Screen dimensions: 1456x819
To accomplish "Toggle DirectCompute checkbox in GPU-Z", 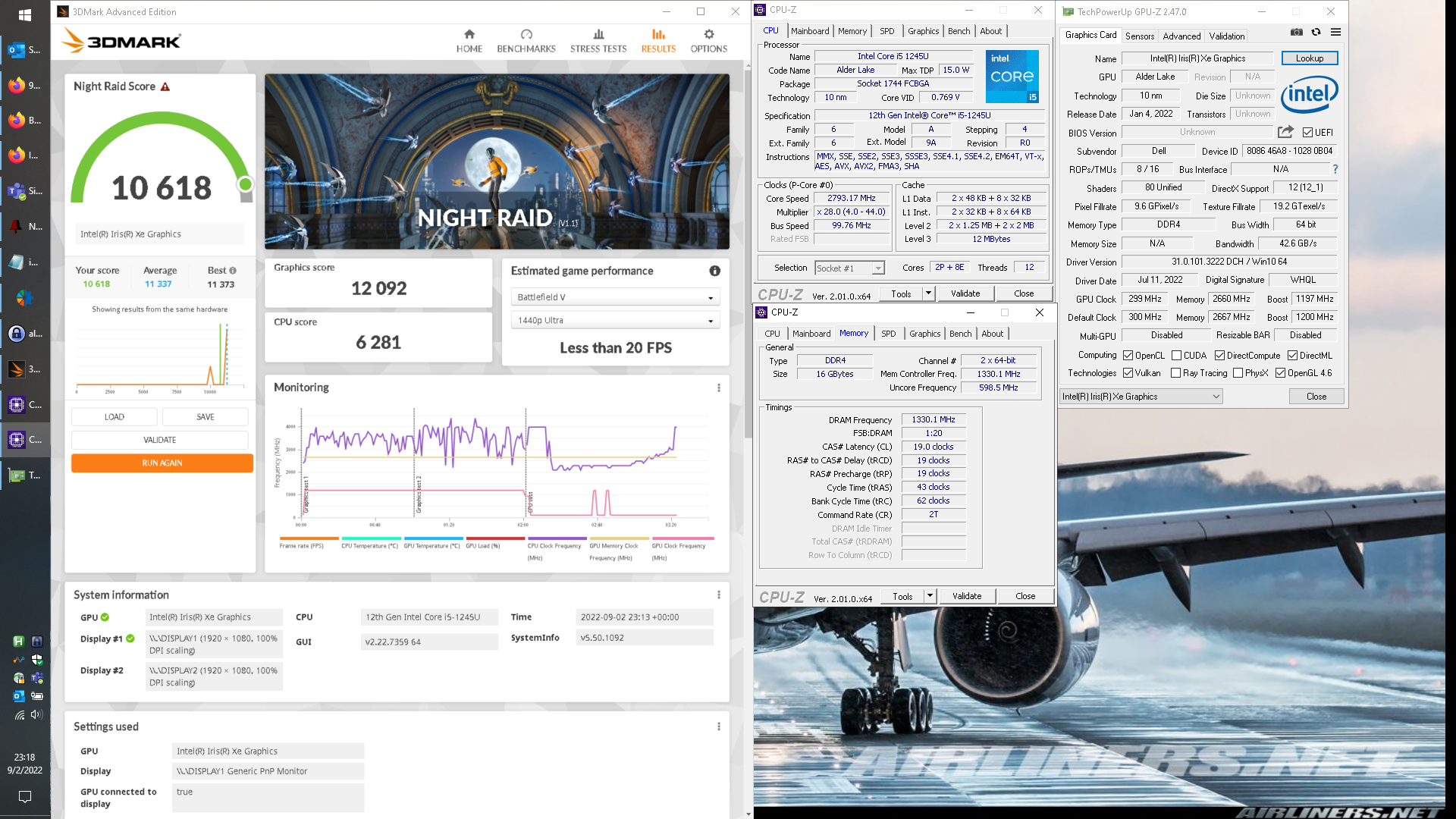I will click(x=1219, y=356).
